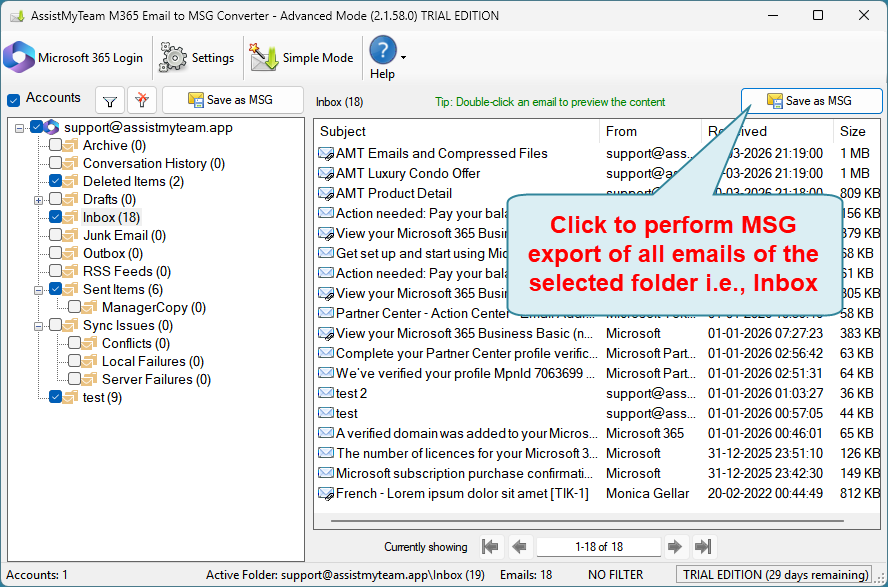This screenshot has width=888, height=587.
Task: Click the test 2 envelope icon
Action: point(326,393)
